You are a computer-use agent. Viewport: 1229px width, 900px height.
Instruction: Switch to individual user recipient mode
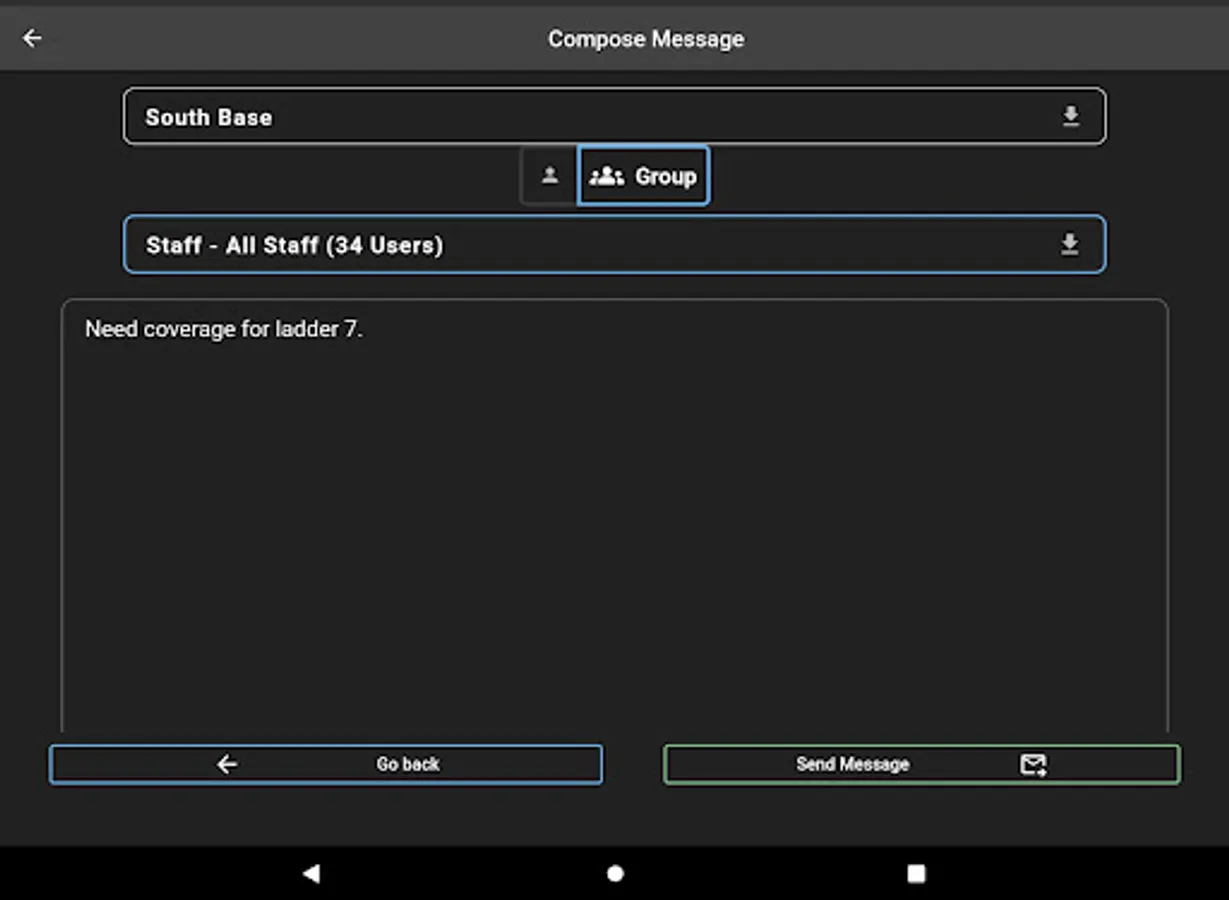click(x=549, y=176)
